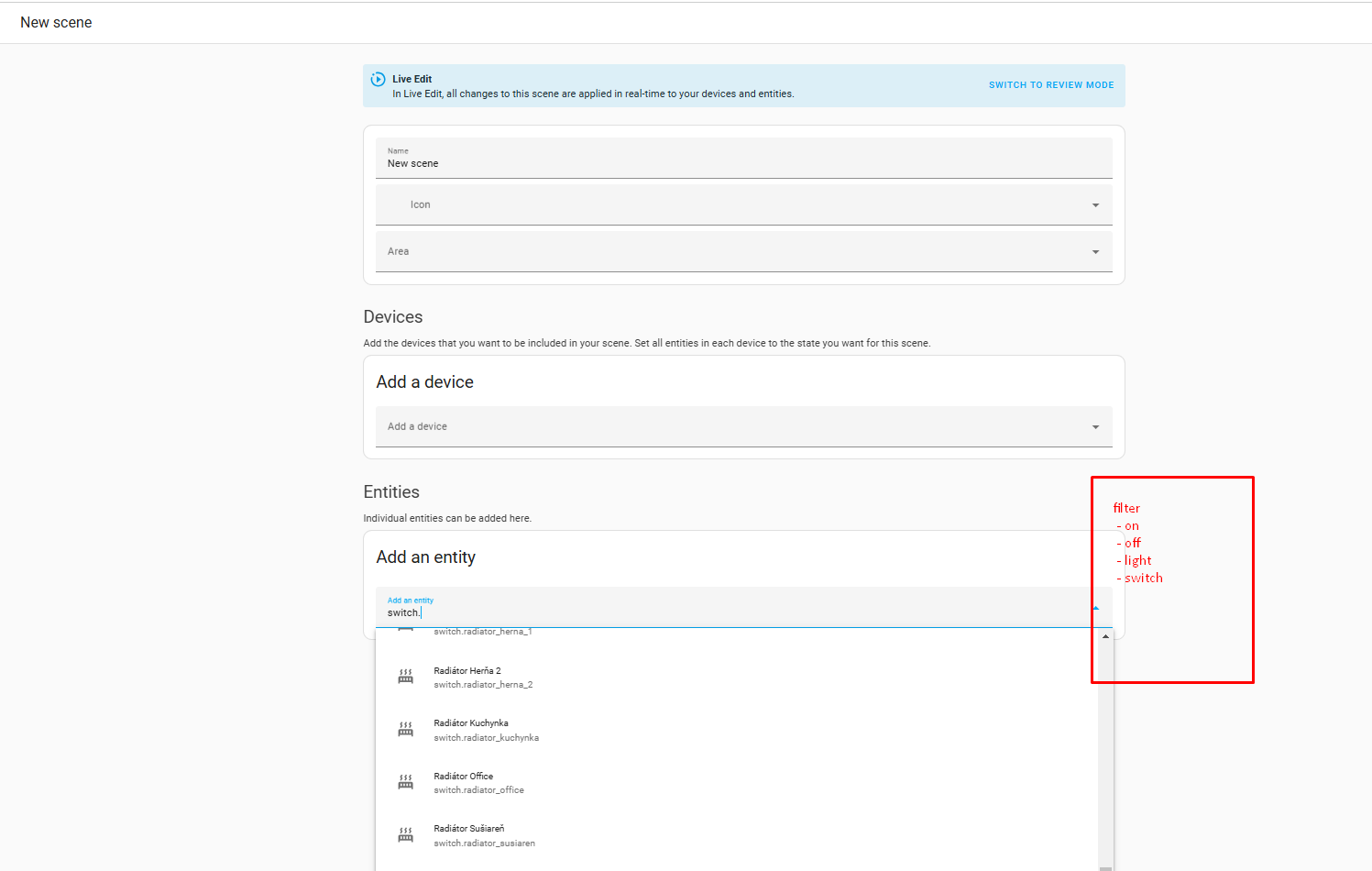This screenshot has width=1372, height=871.
Task: Select the Radiátor Kuchynka entity name
Action: click(x=471, y=723)
